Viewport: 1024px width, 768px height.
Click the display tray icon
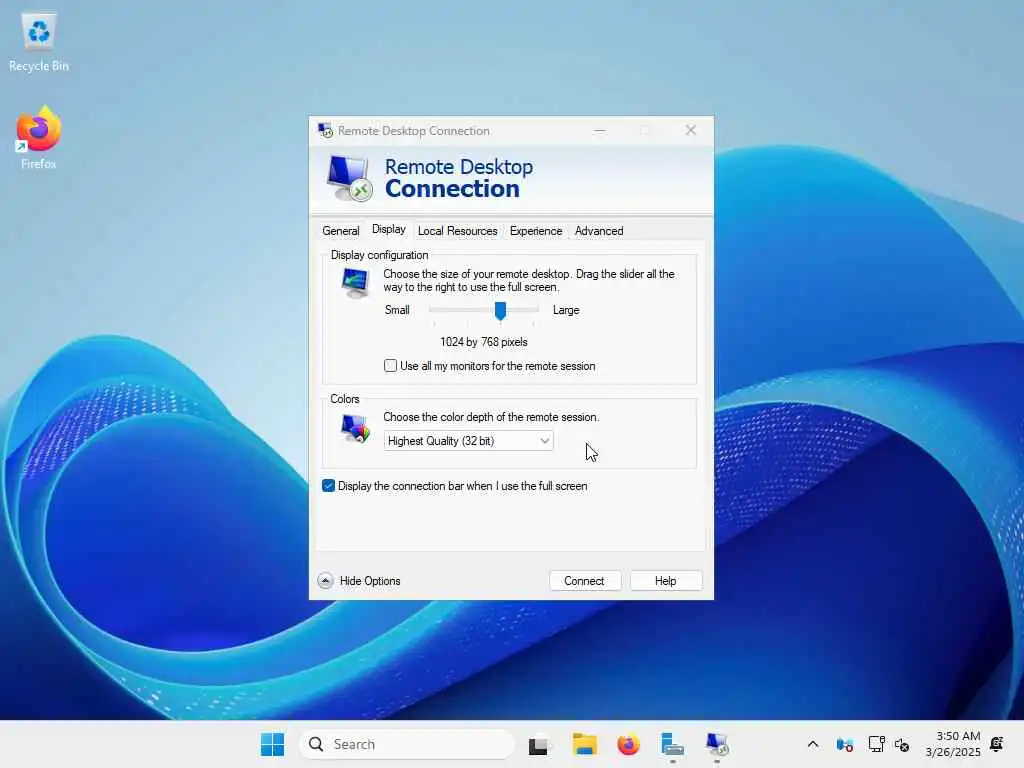point(876,744)
